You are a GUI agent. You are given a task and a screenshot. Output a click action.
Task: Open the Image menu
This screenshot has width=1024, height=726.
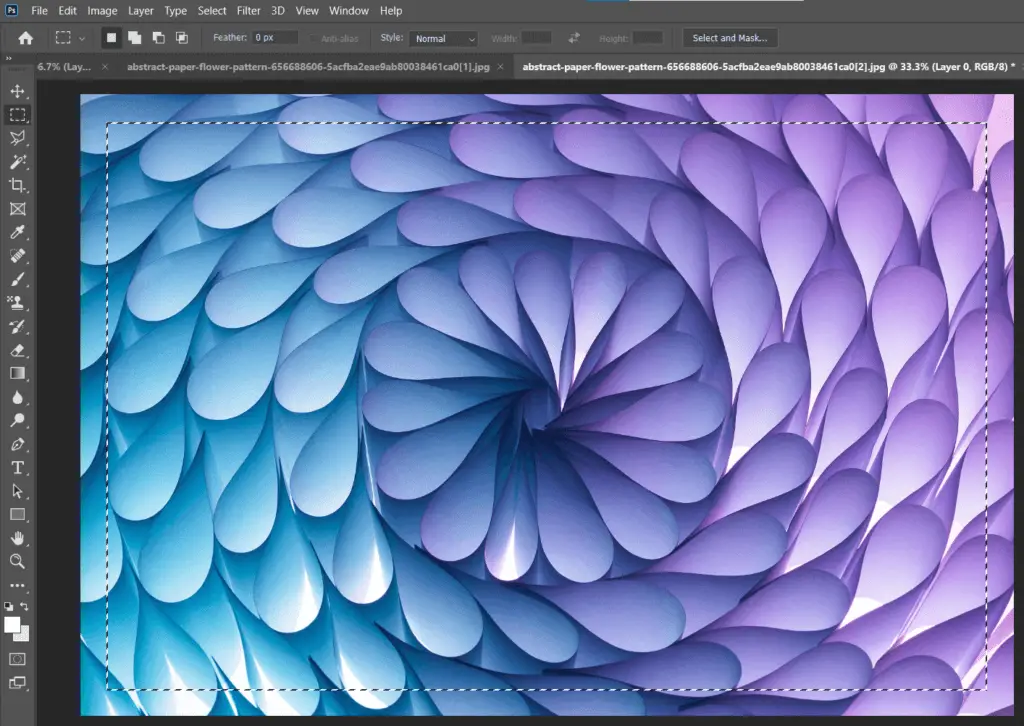[x=103, y=10]
